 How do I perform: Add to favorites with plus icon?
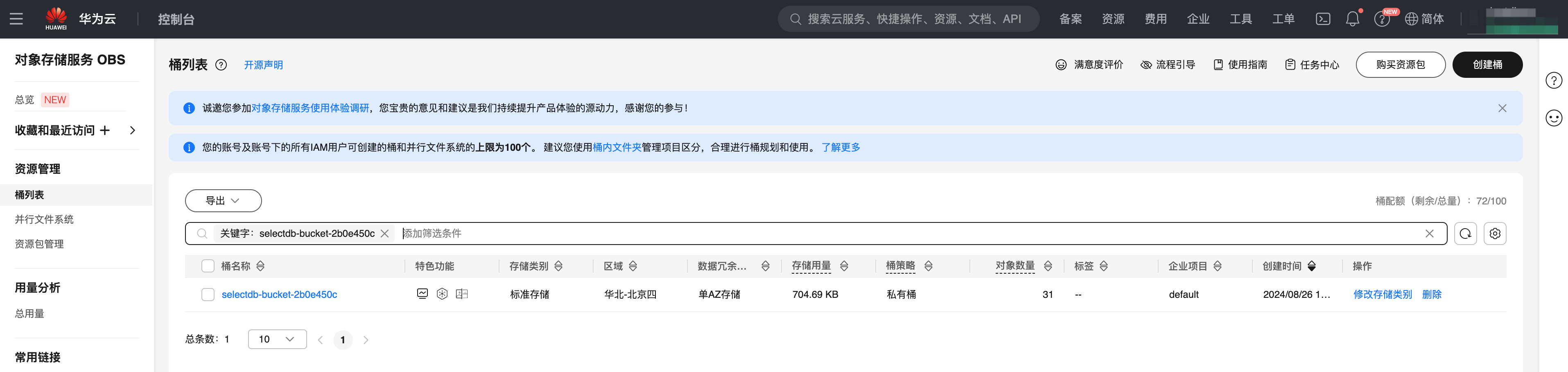(x=105, y=130)
